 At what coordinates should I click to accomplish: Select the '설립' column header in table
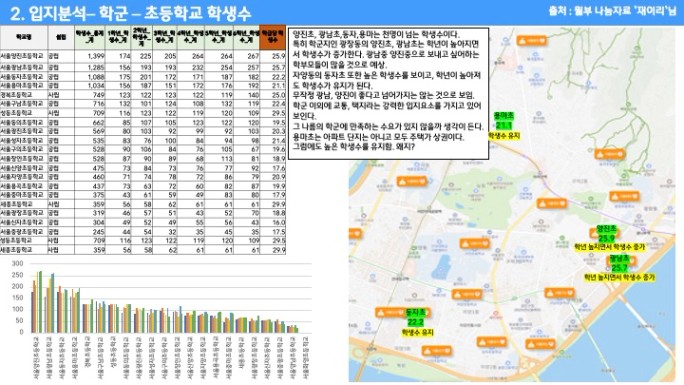61,37
